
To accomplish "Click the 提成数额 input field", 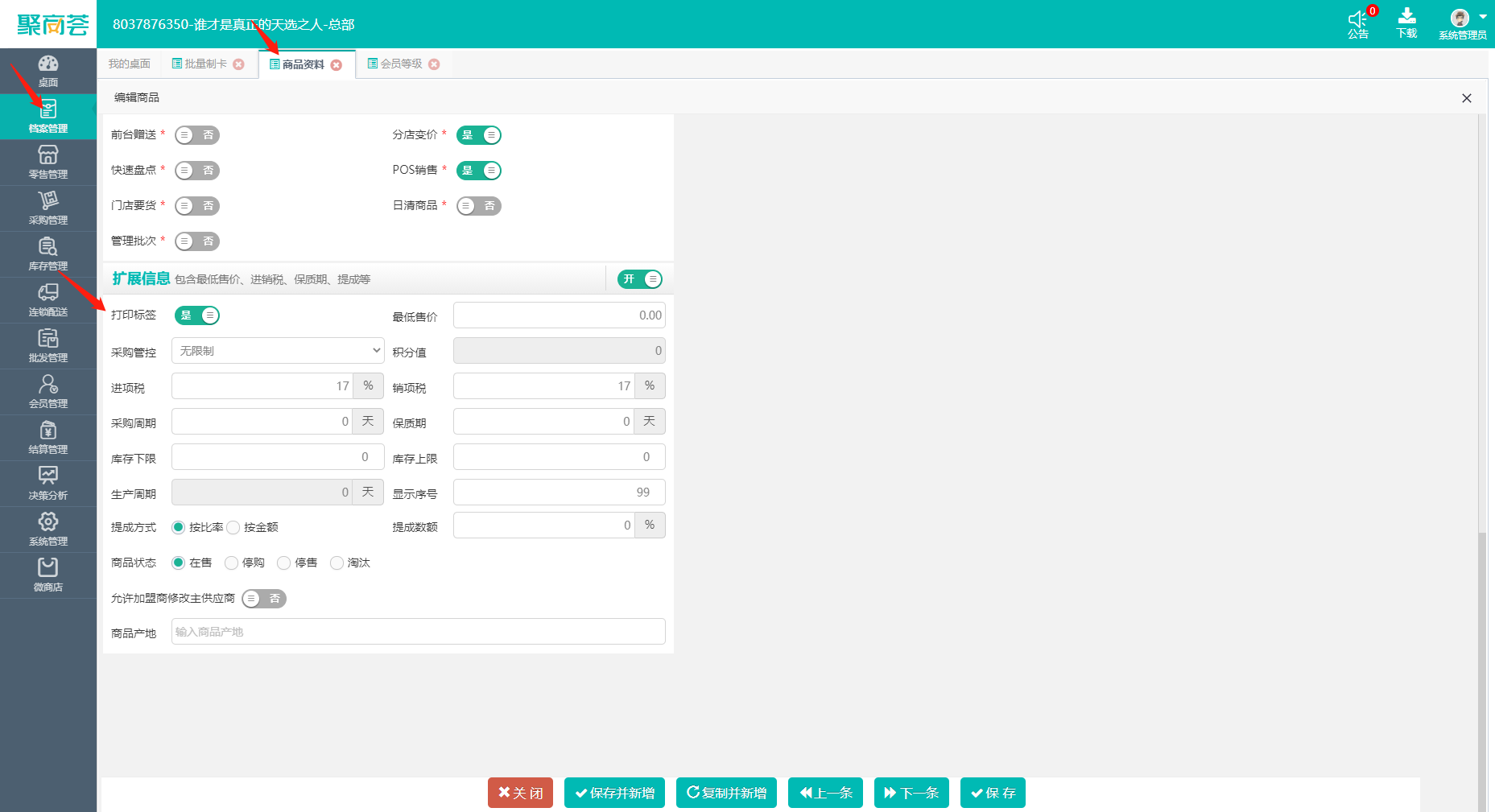I will [543, 526].
